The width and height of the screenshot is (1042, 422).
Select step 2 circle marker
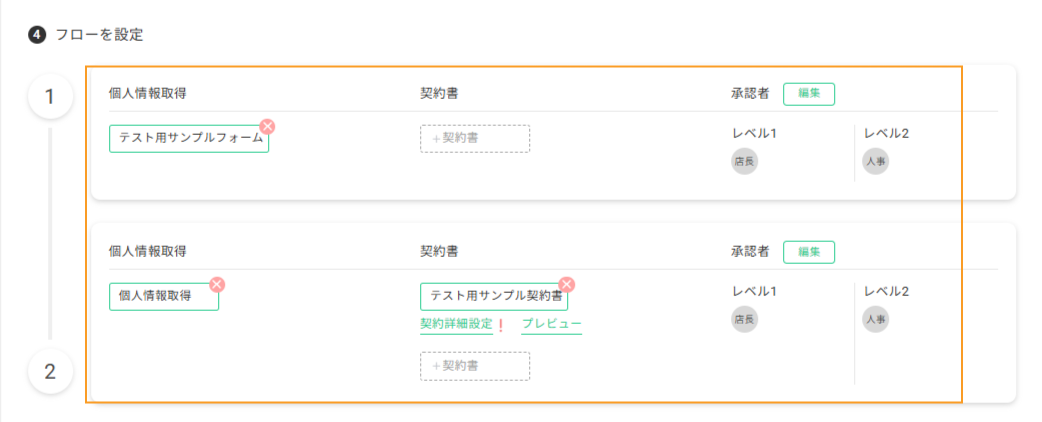coord(50,371)
